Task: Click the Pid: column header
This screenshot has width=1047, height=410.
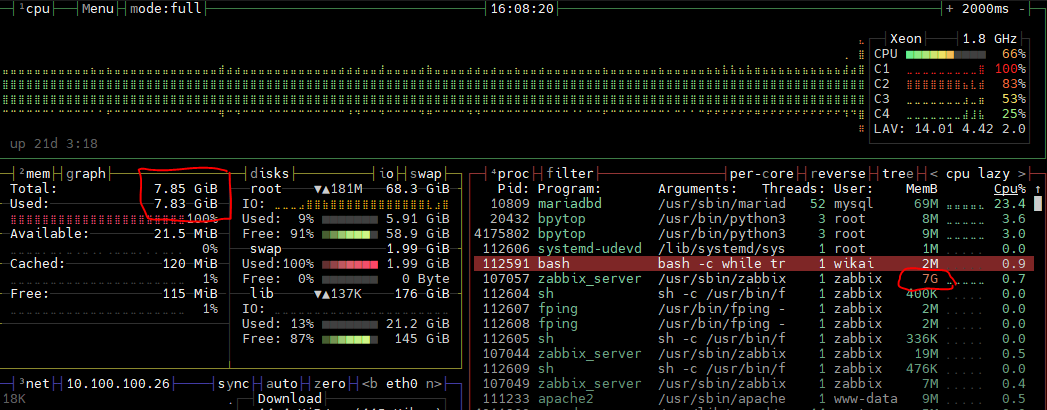Action: (513, 189)
